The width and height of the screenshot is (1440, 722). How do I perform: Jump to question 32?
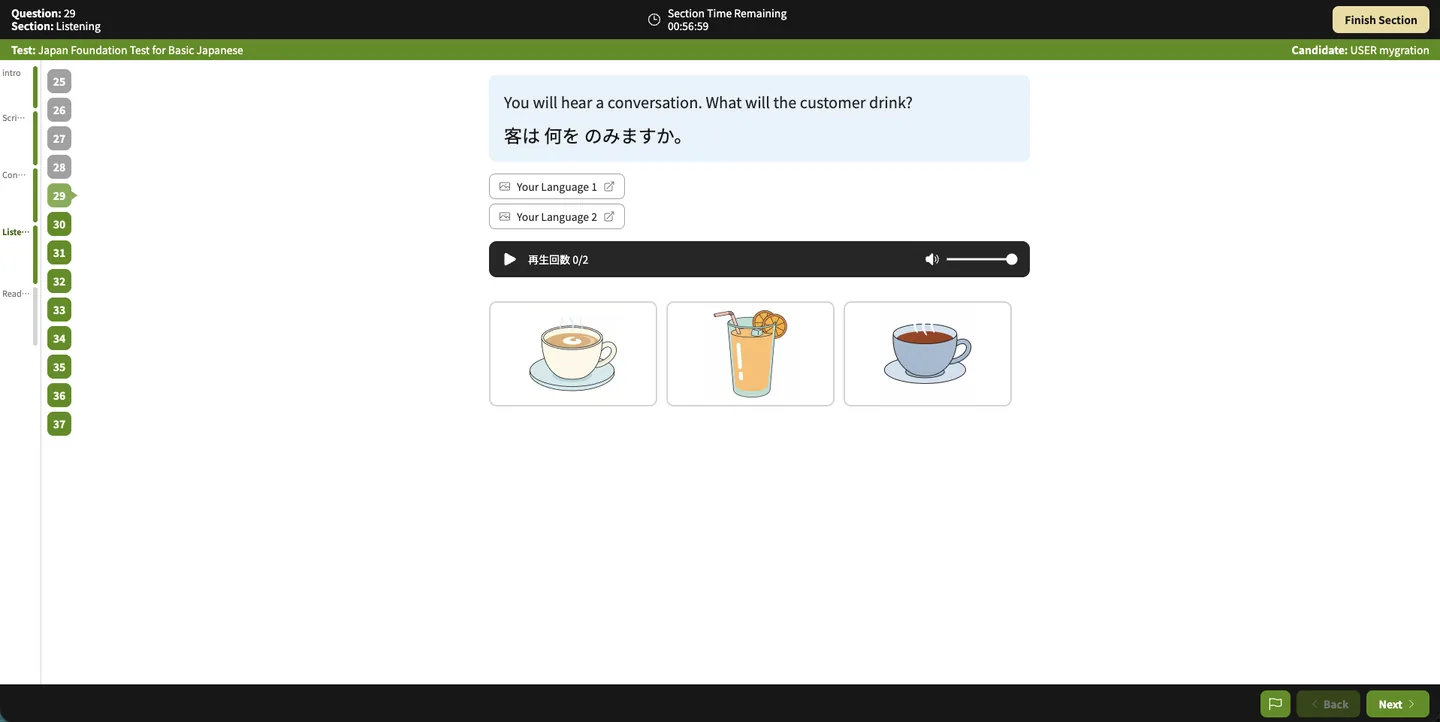tap(59, 281)
